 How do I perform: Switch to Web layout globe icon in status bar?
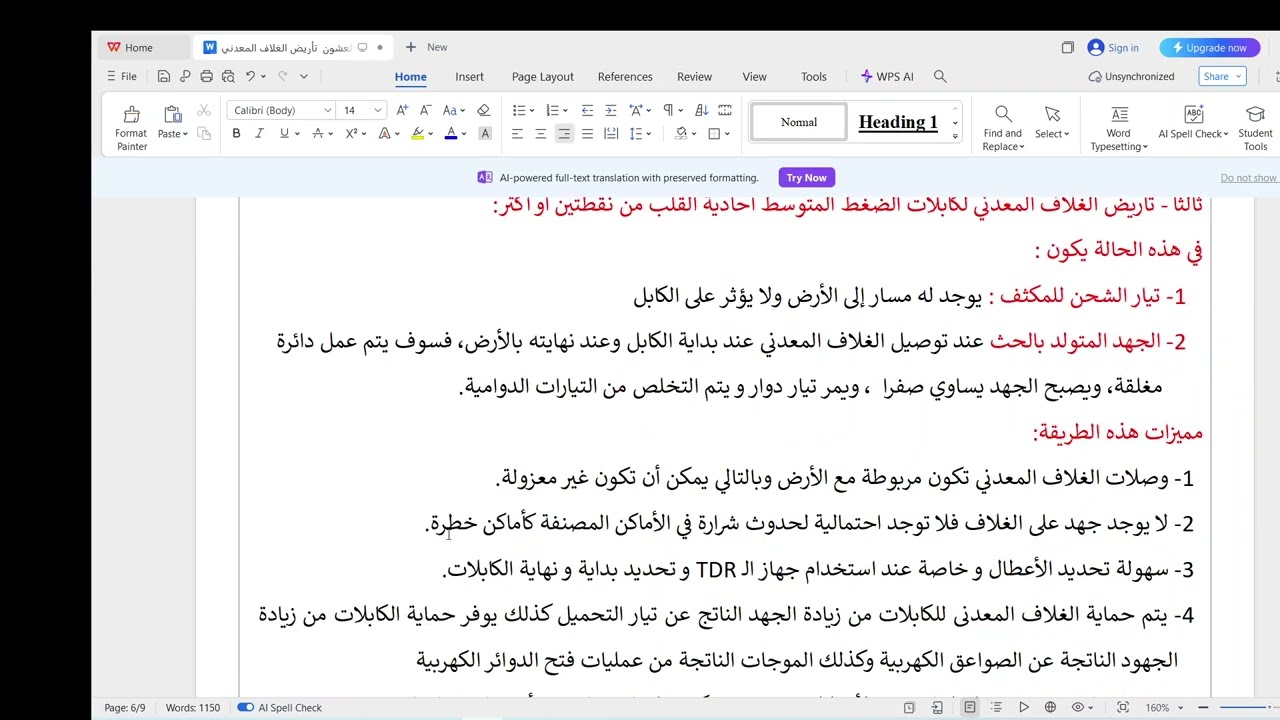point(1050,707)
